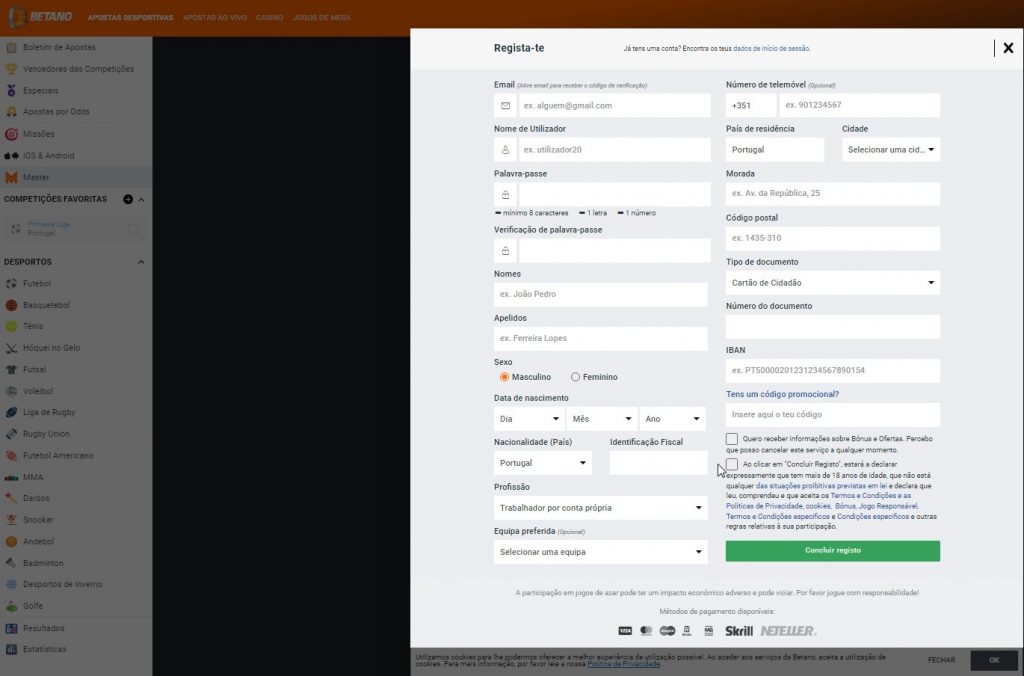Image resolution: width=1024 pixels, height=676 pixels.
Task: Tick the Concluir Registo declaration checkbox
Action: click(731, 464)
